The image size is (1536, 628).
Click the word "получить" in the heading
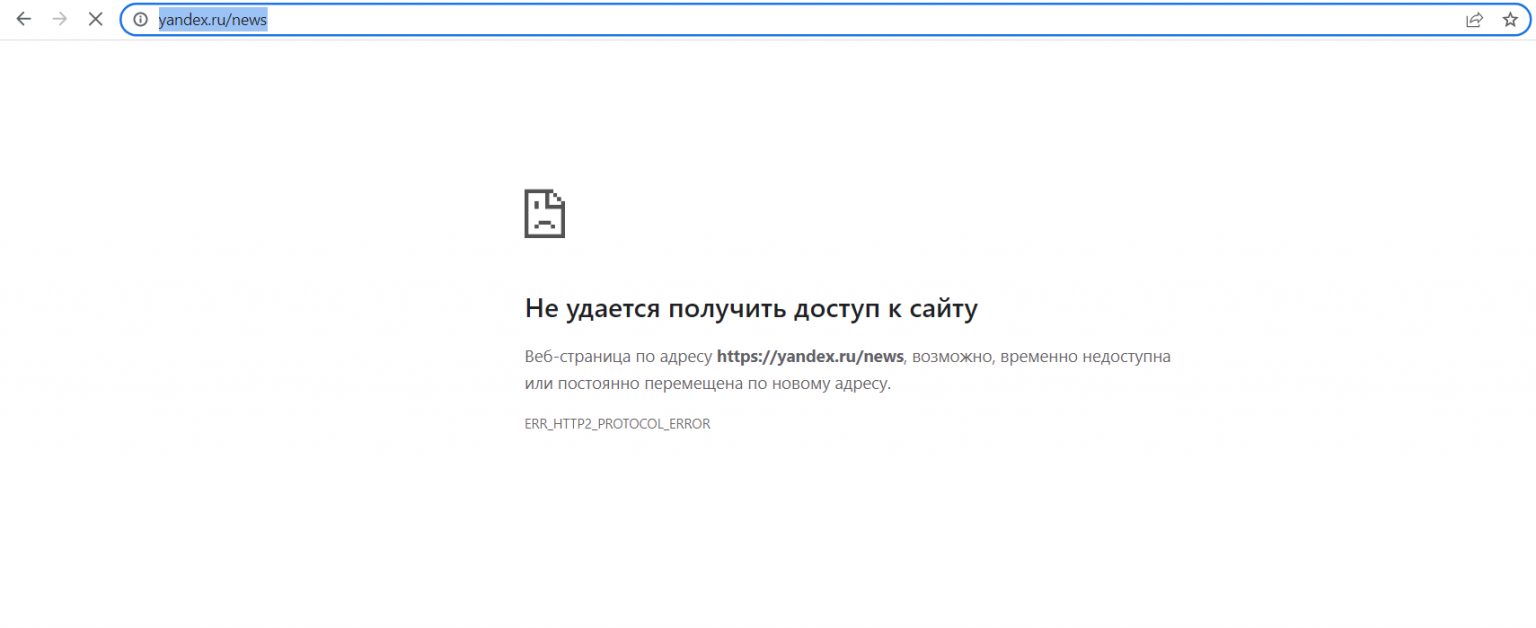[x=726, y=309]
